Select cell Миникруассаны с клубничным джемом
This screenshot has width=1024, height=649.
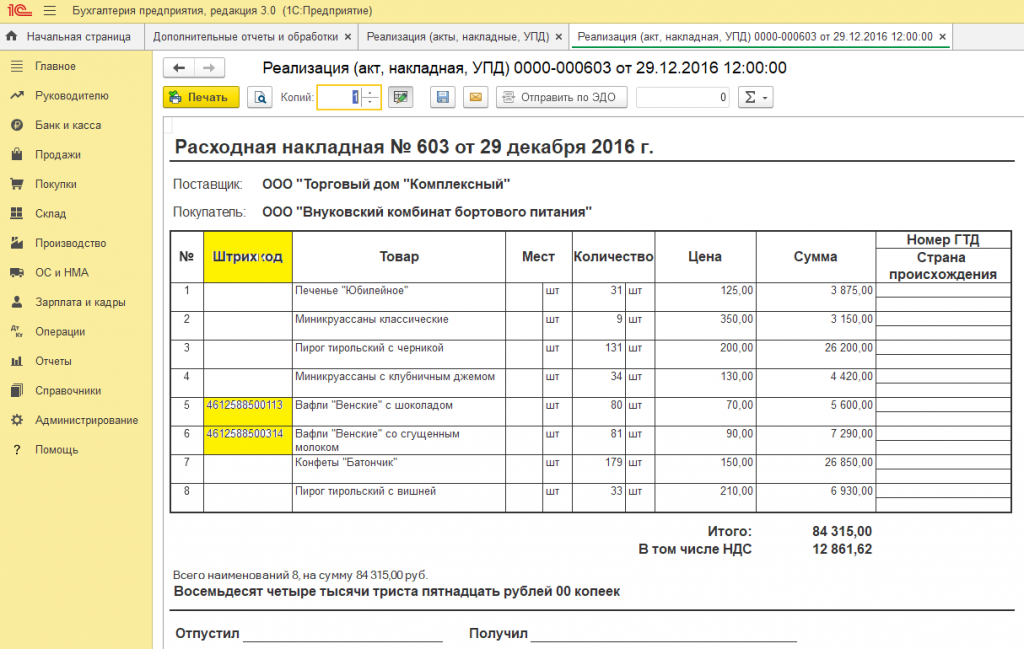coord(398,383)
